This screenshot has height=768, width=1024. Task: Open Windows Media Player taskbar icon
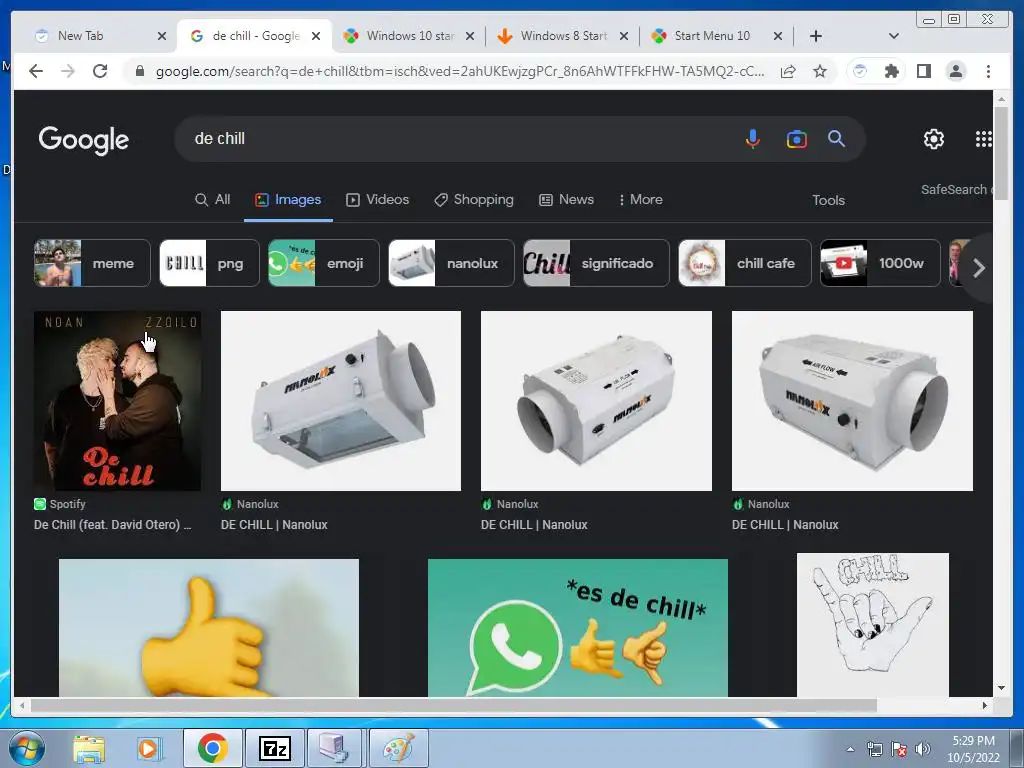[x=148, y=749]
